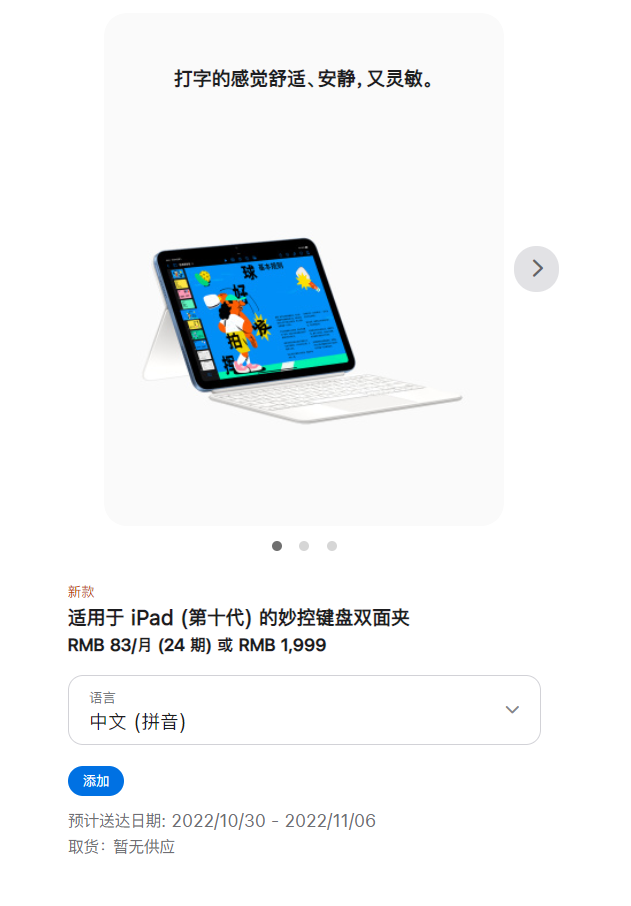
Task: Click the iPad screen in the product photo
Action: tap(258, 313)
